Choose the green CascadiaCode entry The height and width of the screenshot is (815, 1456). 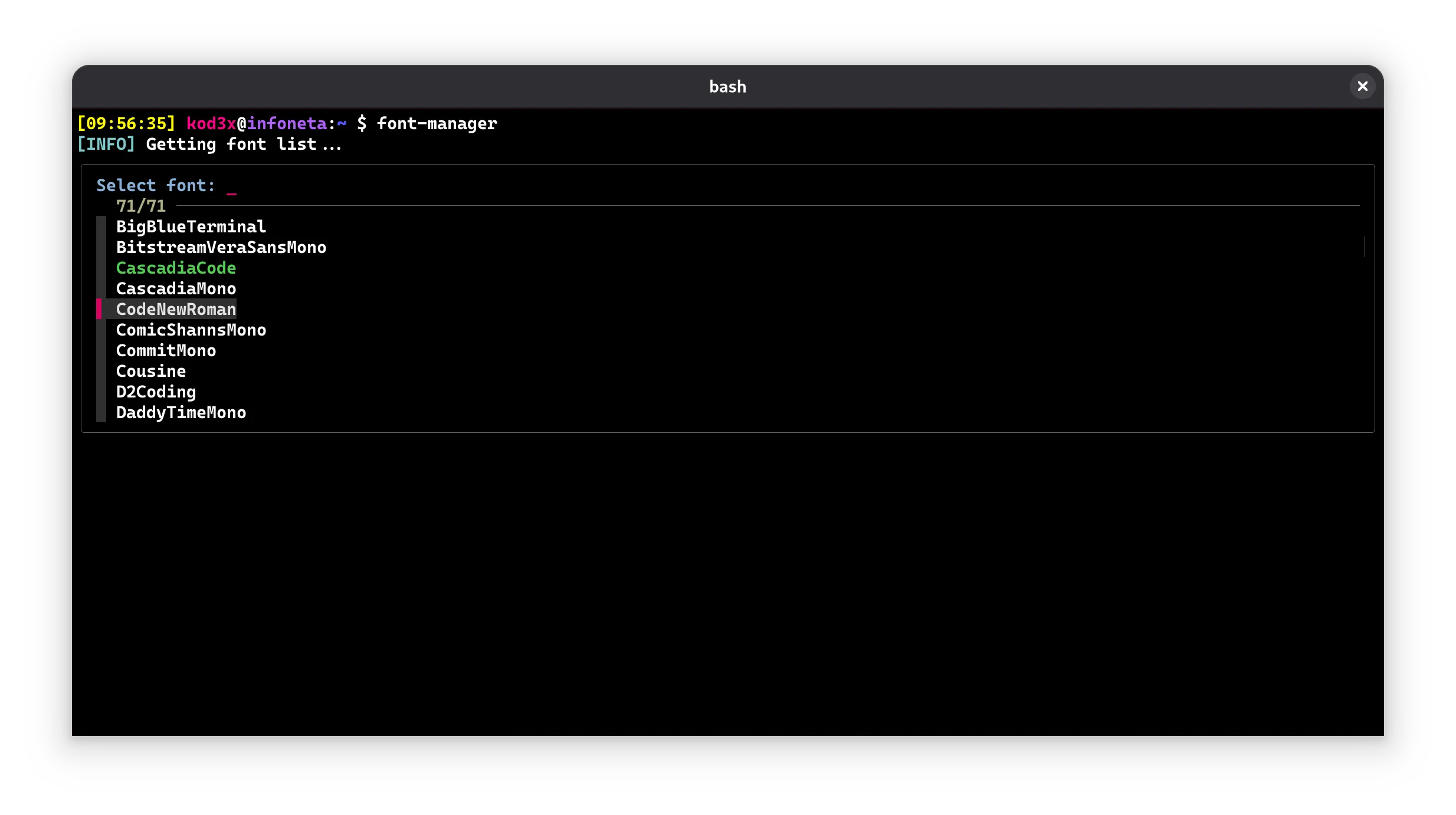click(176, 268)
